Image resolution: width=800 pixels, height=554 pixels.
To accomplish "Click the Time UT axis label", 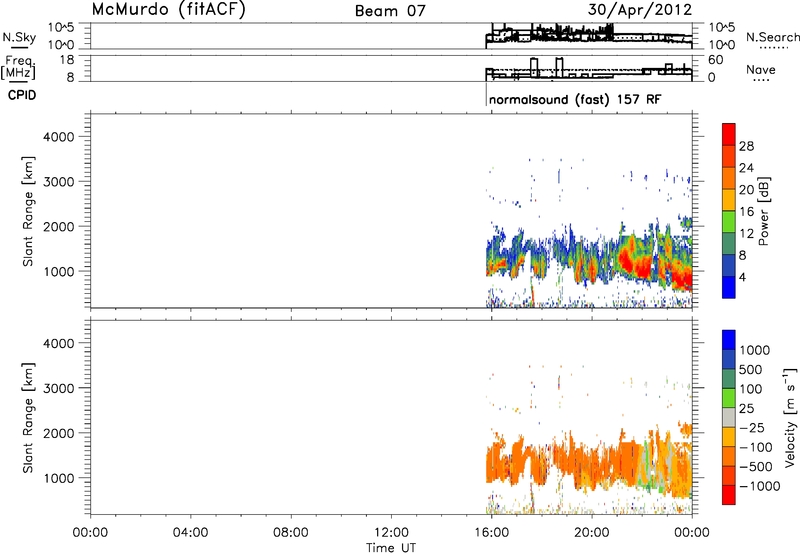I will point(391,548).
